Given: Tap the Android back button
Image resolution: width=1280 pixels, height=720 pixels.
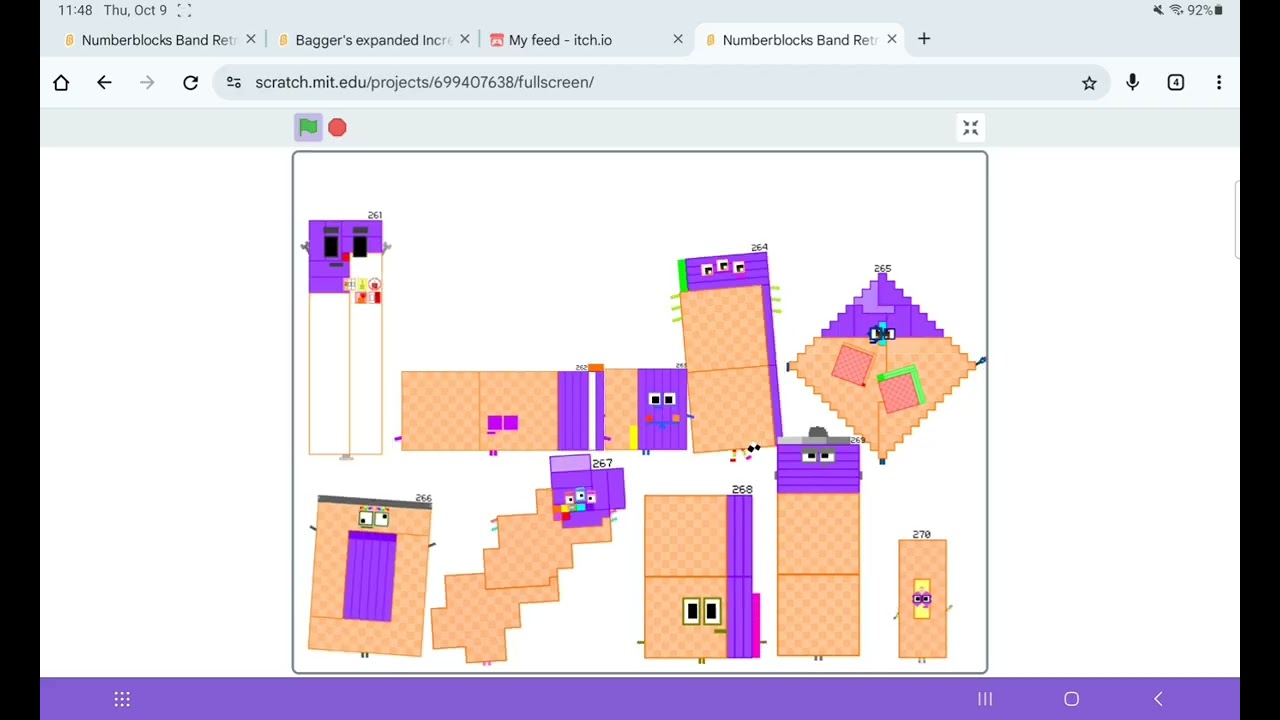Looking at the screenshot, I should point(1158,699).
